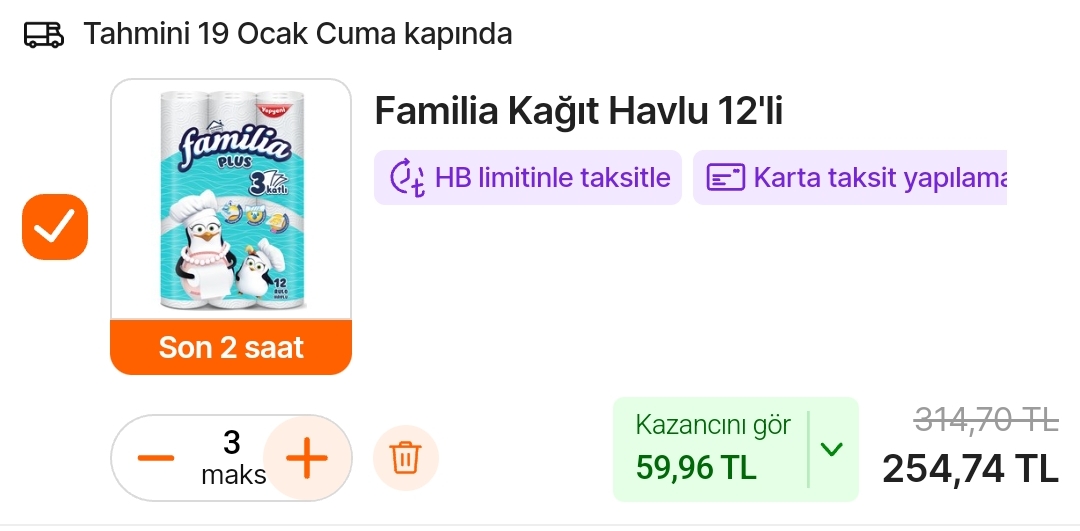Image resolution: width=1080 pixels, height=531 pixels.
Task: Click the credit card icon in the Karta taksit chip
Action: coord(726,178)
